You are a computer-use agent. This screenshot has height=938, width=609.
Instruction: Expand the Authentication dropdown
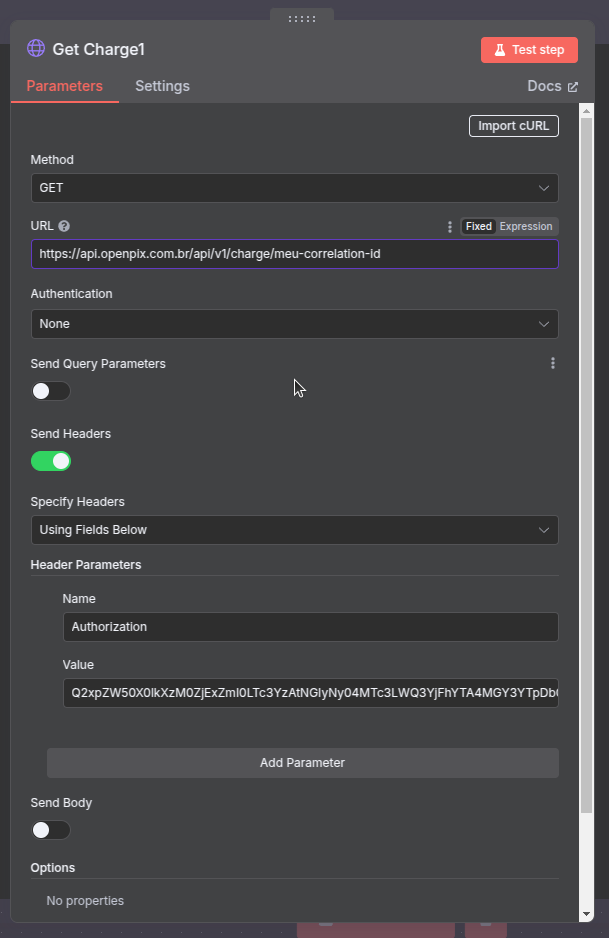(294, 324)
